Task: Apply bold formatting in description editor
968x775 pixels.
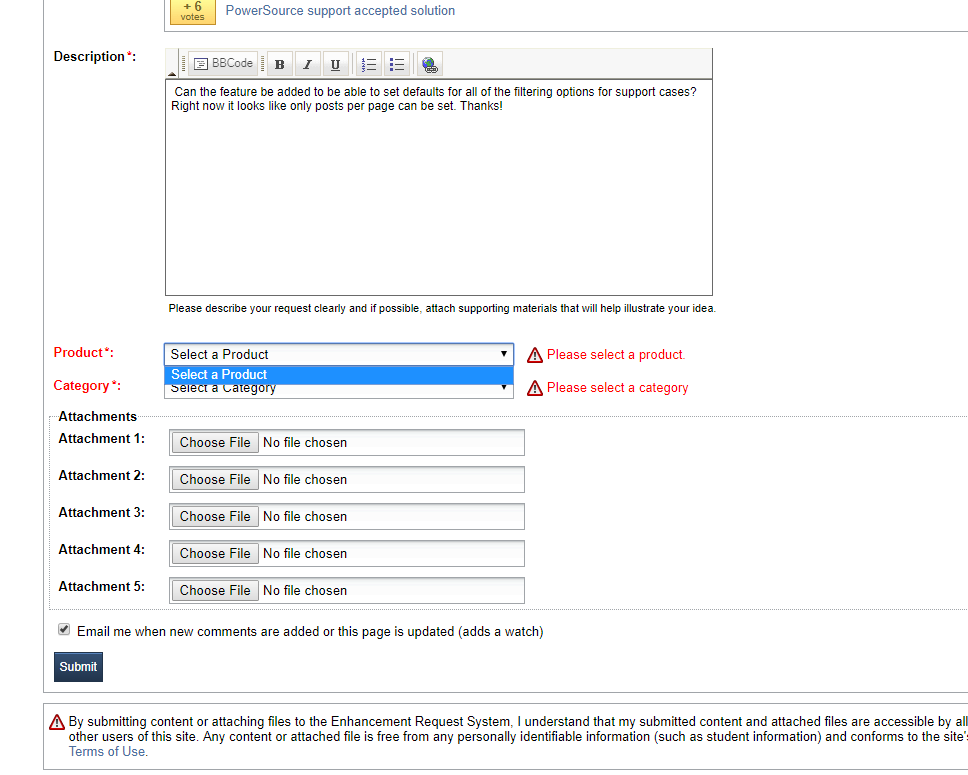Action: (x=280, y=64)
